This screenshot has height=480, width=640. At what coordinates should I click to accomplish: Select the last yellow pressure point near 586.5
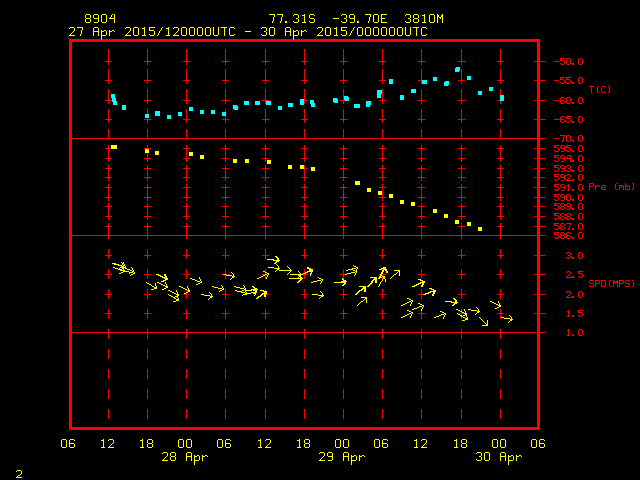point(480,229)
